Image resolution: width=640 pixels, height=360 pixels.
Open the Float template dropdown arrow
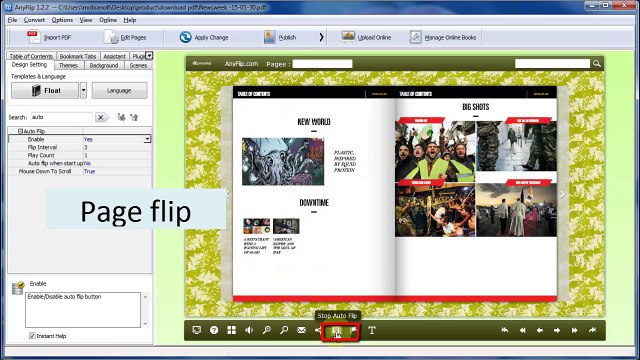click(x=83, y=90)
